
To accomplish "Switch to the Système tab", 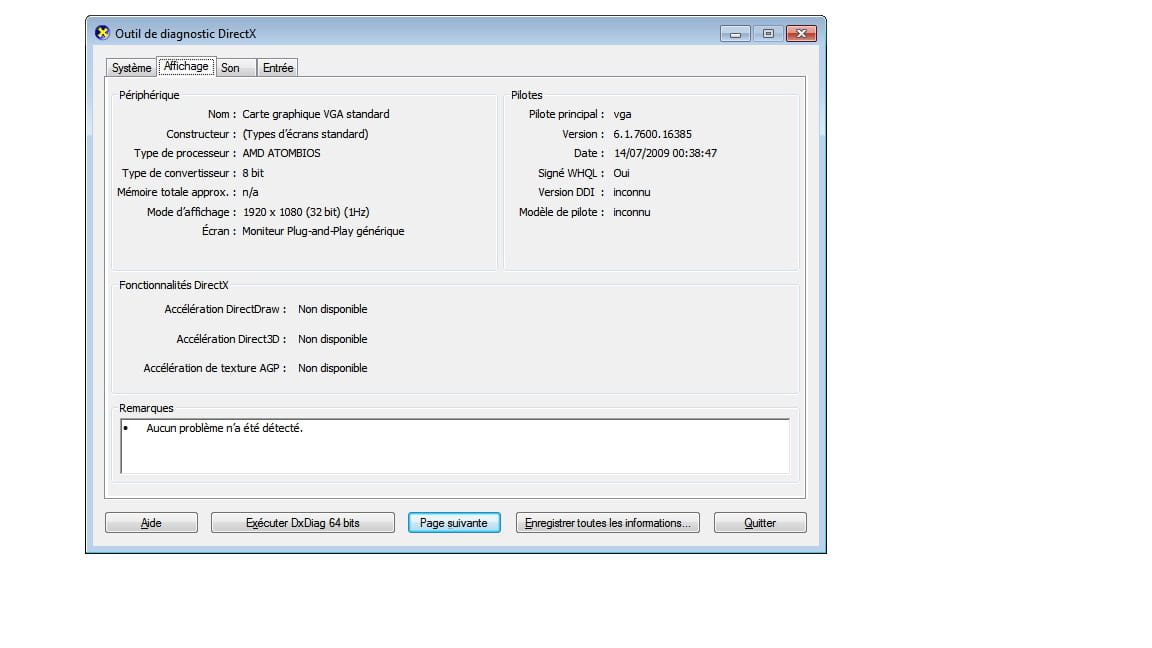I will click(132, 68).
